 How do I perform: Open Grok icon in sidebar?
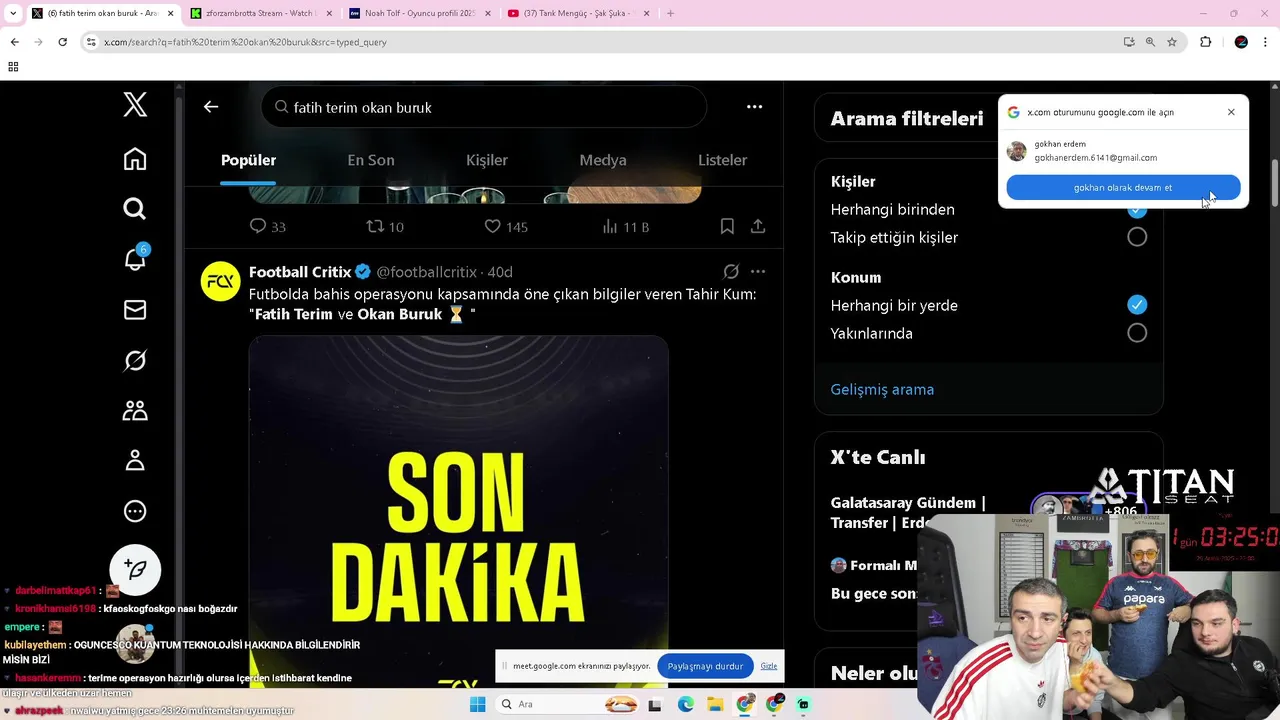pos(135,360)
